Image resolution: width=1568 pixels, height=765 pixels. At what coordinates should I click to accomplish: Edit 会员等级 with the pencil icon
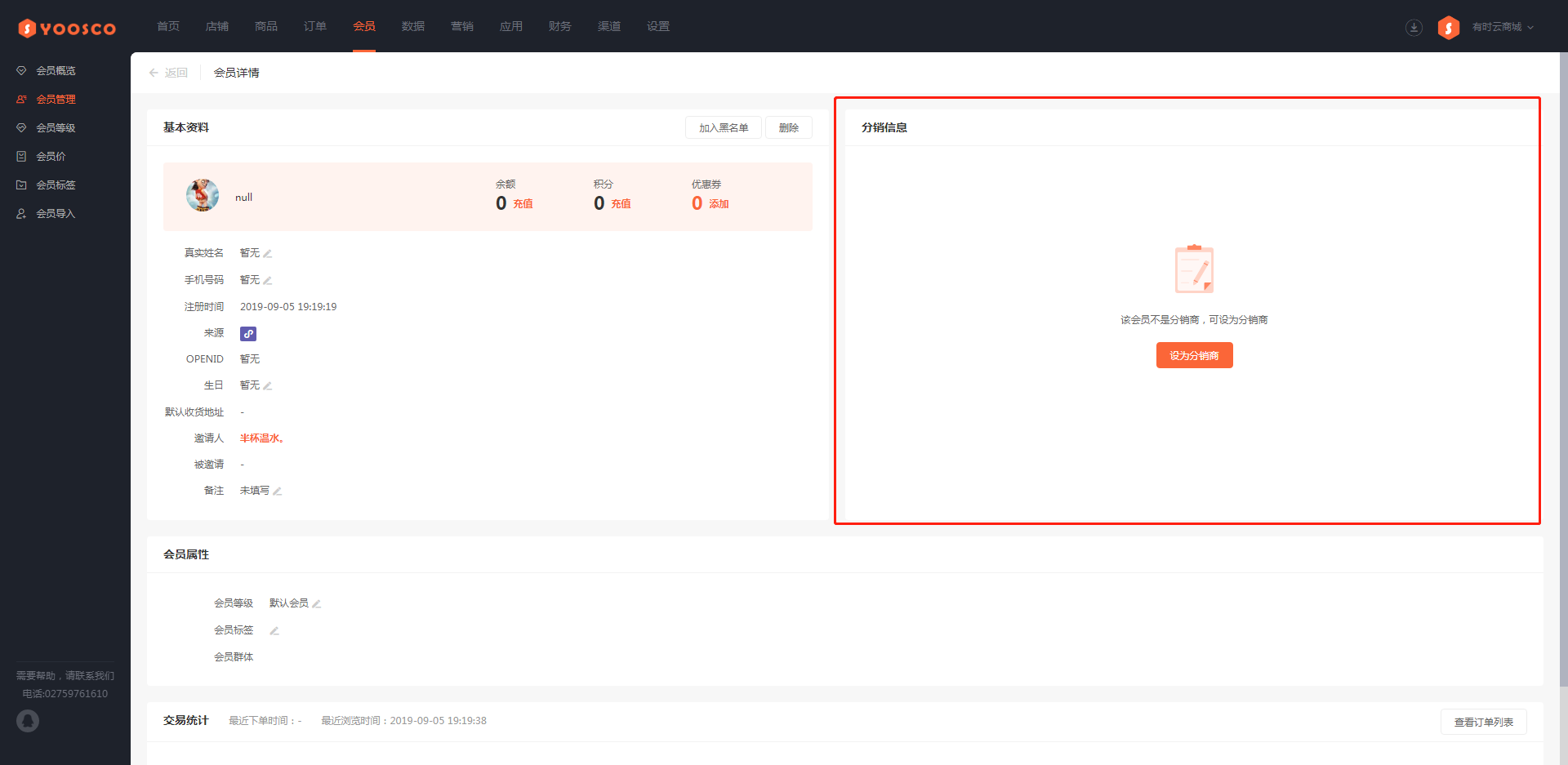tap(316, 604)
